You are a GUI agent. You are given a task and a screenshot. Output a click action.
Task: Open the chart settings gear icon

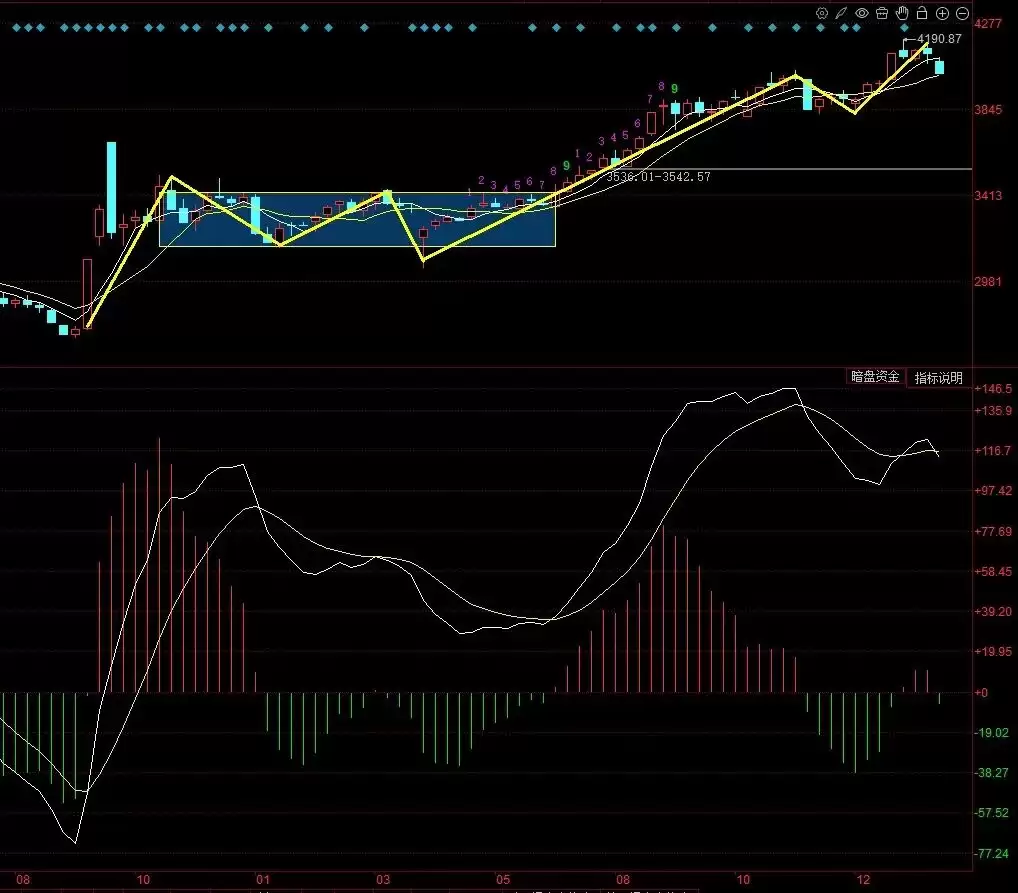click(x=821, y=13)
